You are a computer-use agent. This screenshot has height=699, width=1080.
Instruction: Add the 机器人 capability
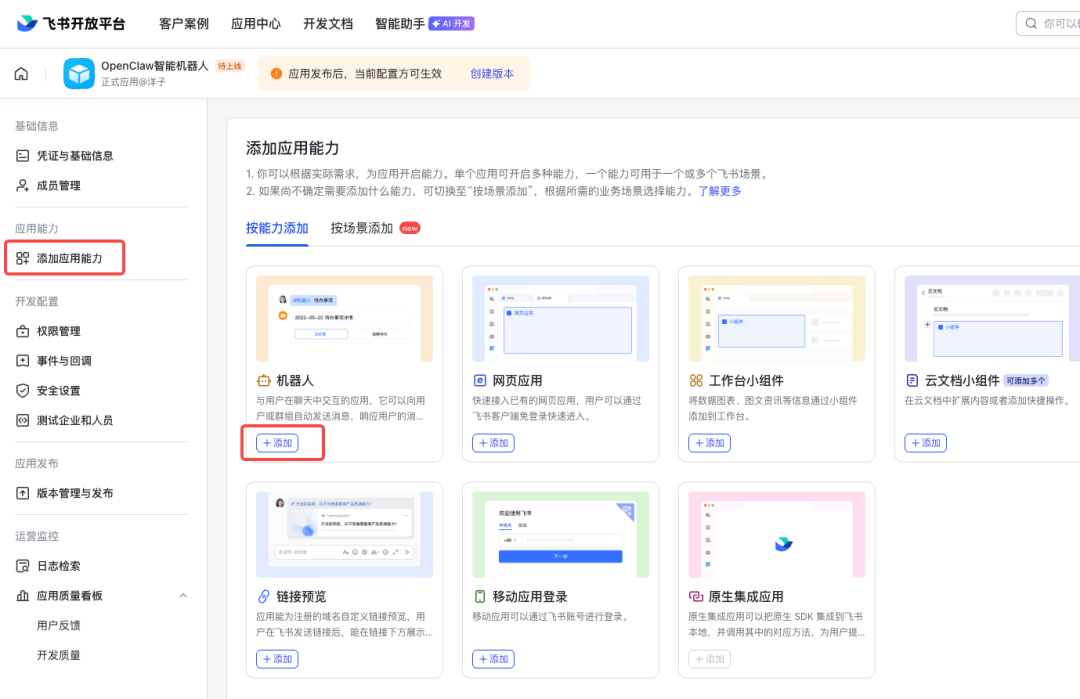click(x=277, y=443)
